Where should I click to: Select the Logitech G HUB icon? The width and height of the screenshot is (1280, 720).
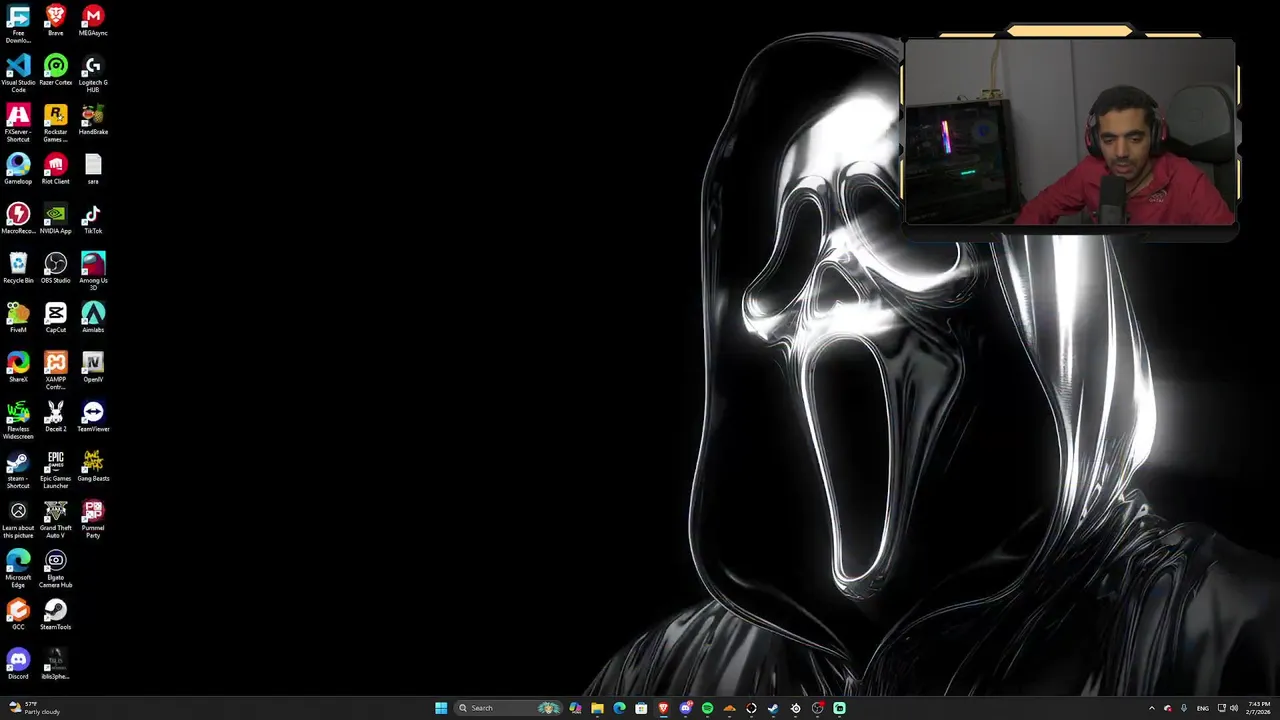(93, 74)
